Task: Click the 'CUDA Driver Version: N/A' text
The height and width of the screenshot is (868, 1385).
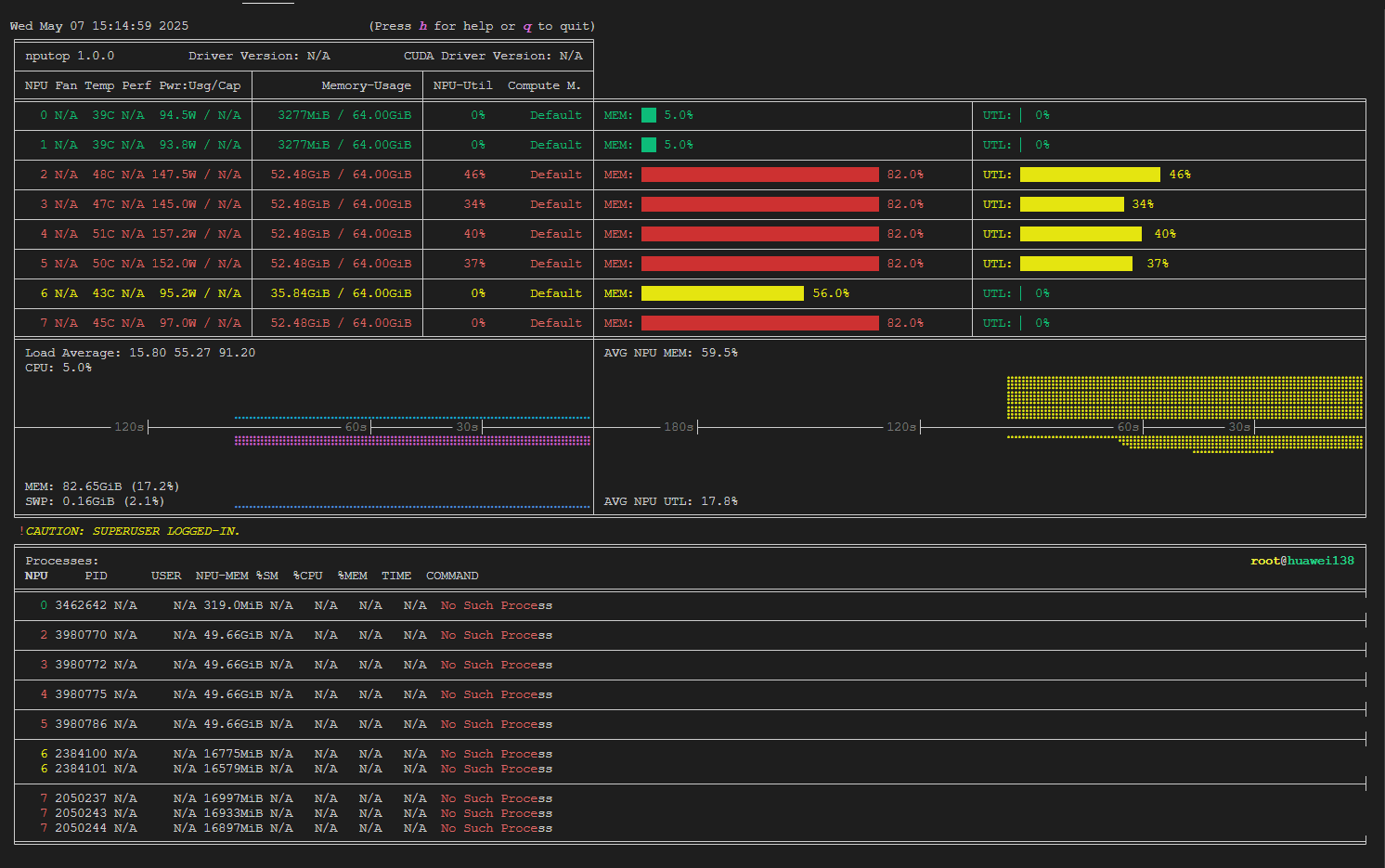Action: [x=493, y=56]
